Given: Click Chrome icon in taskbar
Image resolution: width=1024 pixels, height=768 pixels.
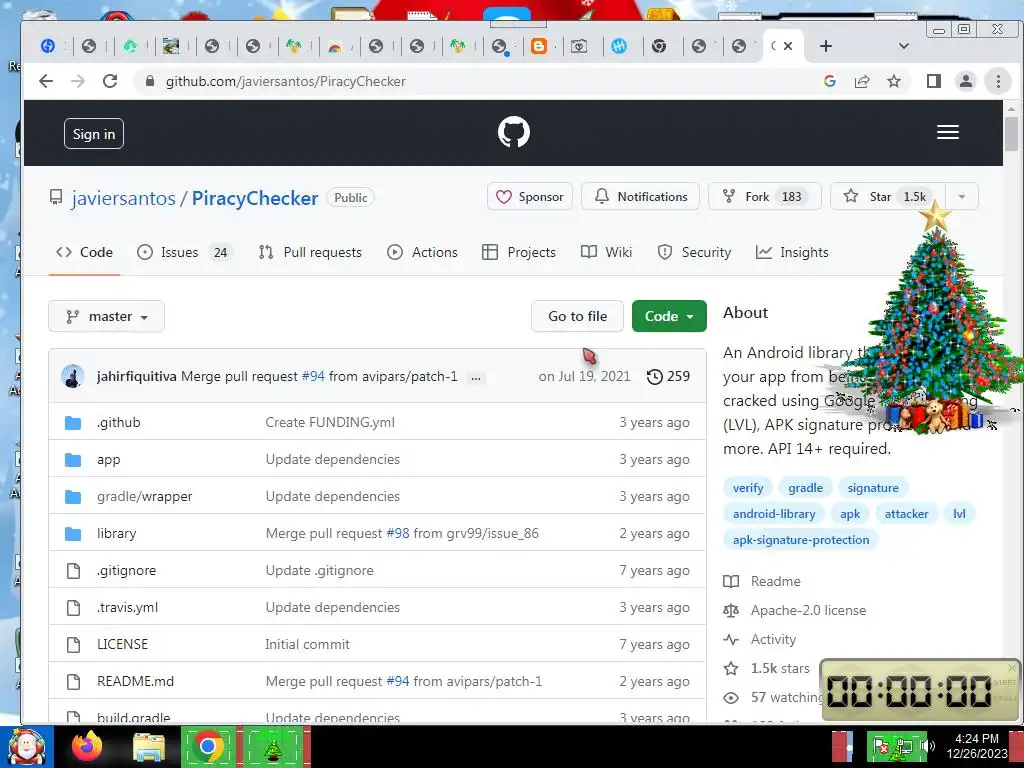Looking at the screenshot, I should click(208, 746).
